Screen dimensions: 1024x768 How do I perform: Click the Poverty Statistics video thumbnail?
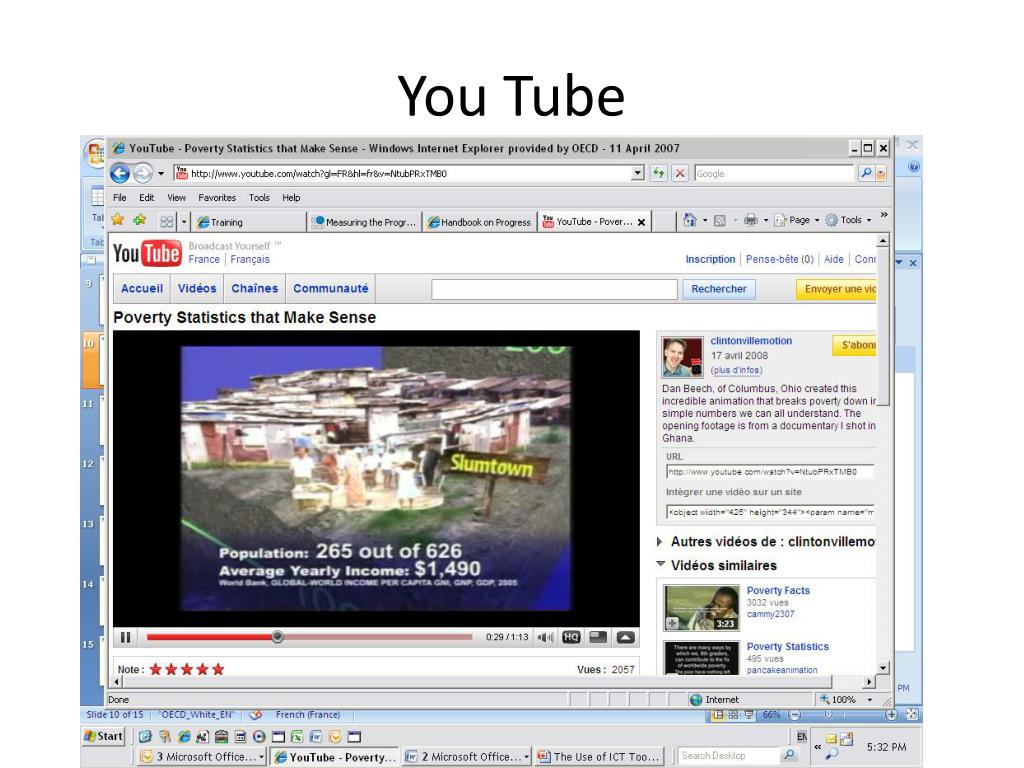pos(701,658)
